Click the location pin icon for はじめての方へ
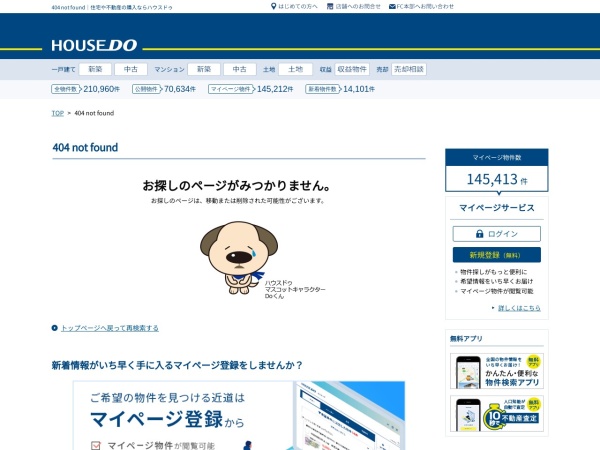The width and height of the screenshot is (600, 450). pyautogui.click(x=273, y=6)
